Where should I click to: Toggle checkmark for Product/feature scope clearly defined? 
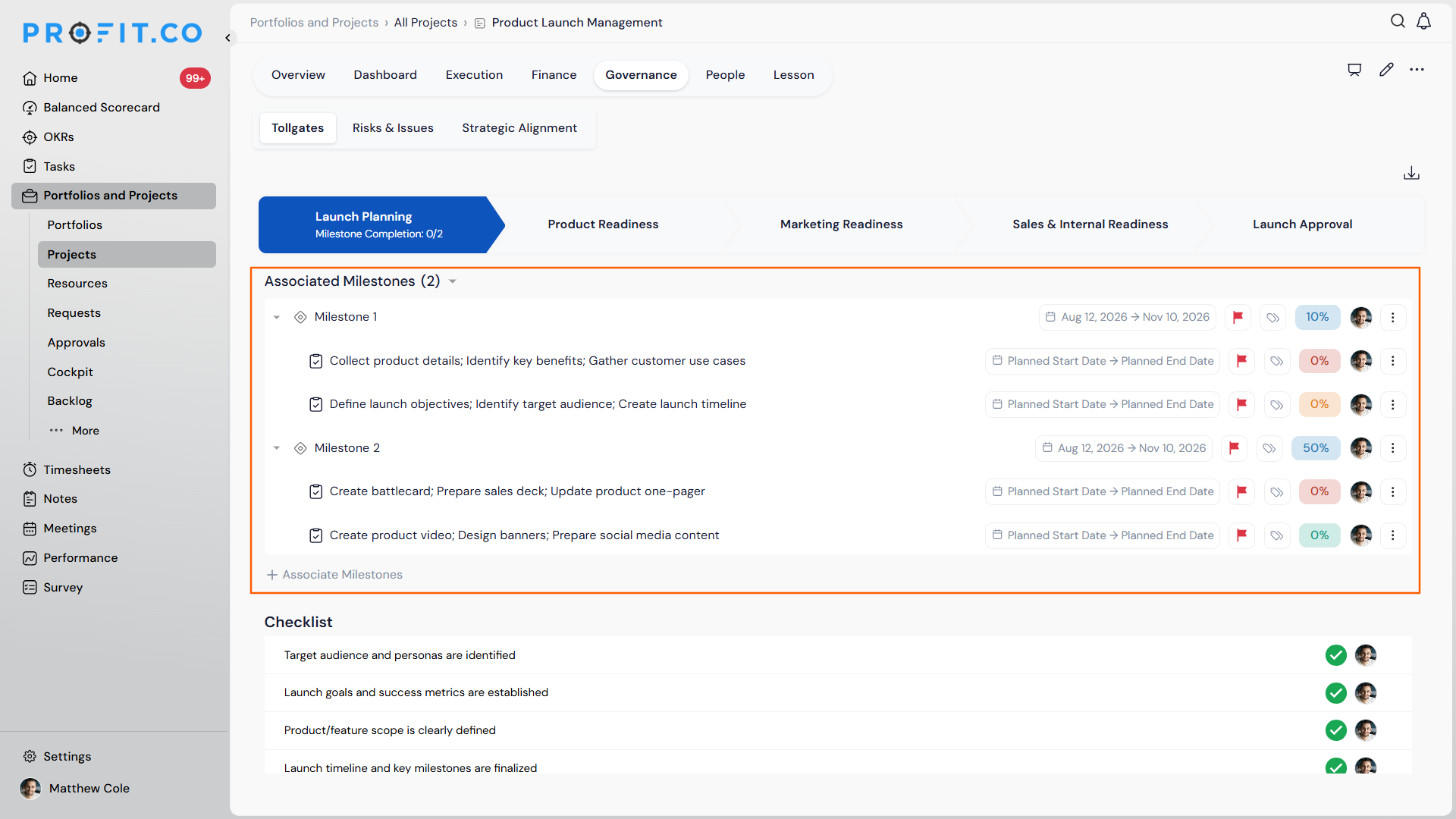(x=1335, y=730)
